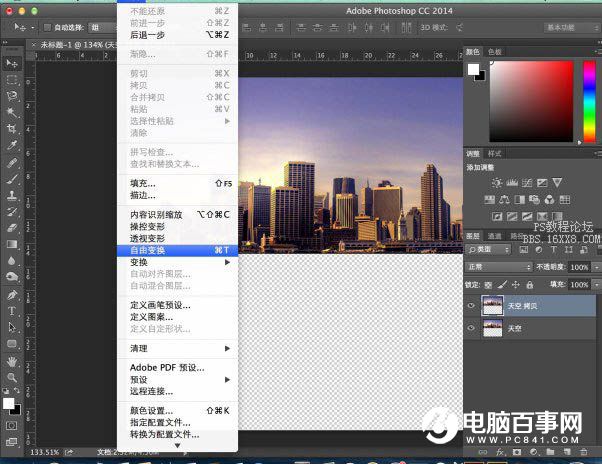
Task: Add a Brightness/Contrast adjustment
Action: tap(497, 183)
